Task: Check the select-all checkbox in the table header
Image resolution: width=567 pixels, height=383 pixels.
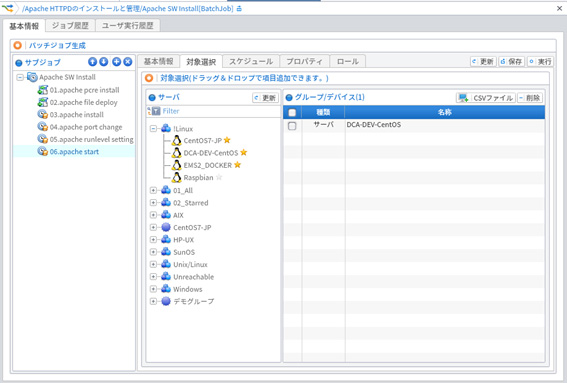Action: tap(292, 112)
